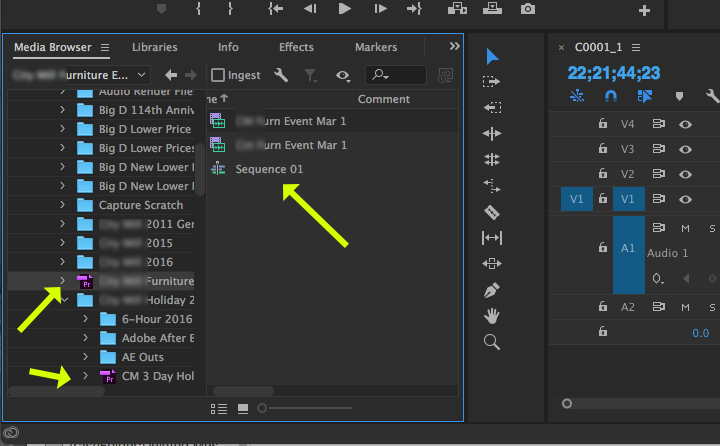Select the Razor tool
The width and height of the screenshot is (720, 446).
coord(492,212)
